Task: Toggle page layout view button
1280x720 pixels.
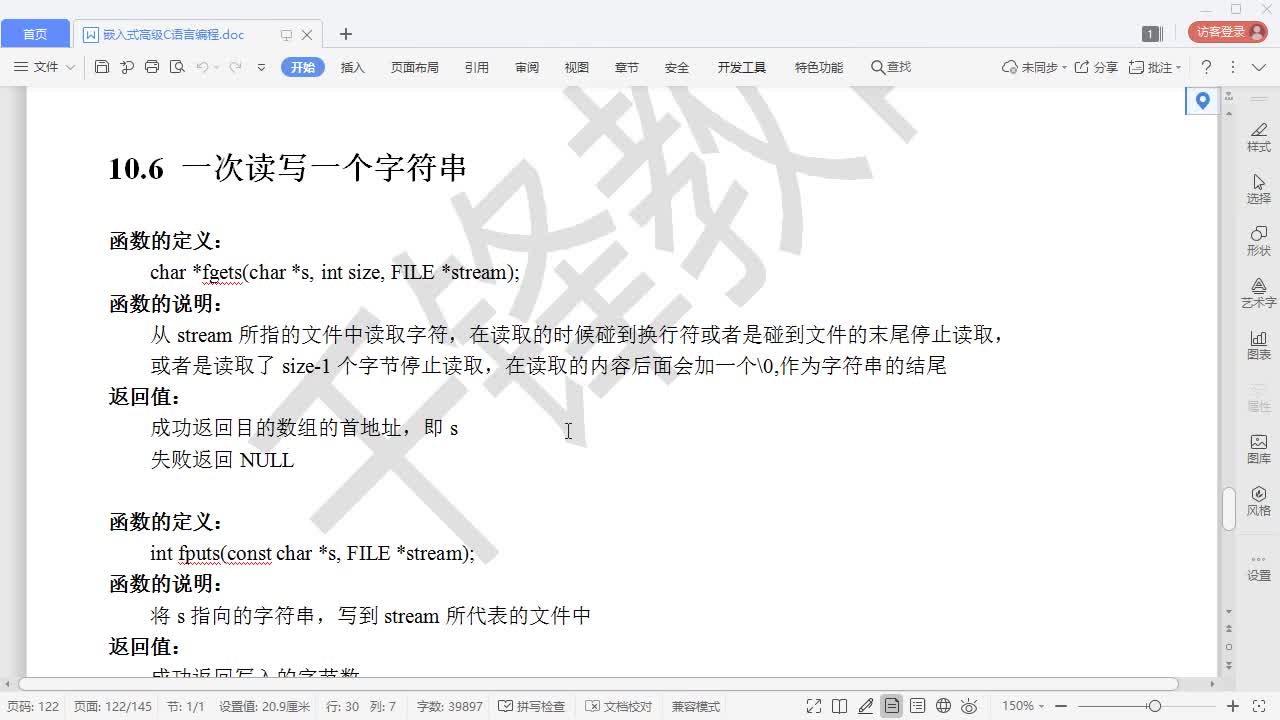Action: click(x=891, y=706)
